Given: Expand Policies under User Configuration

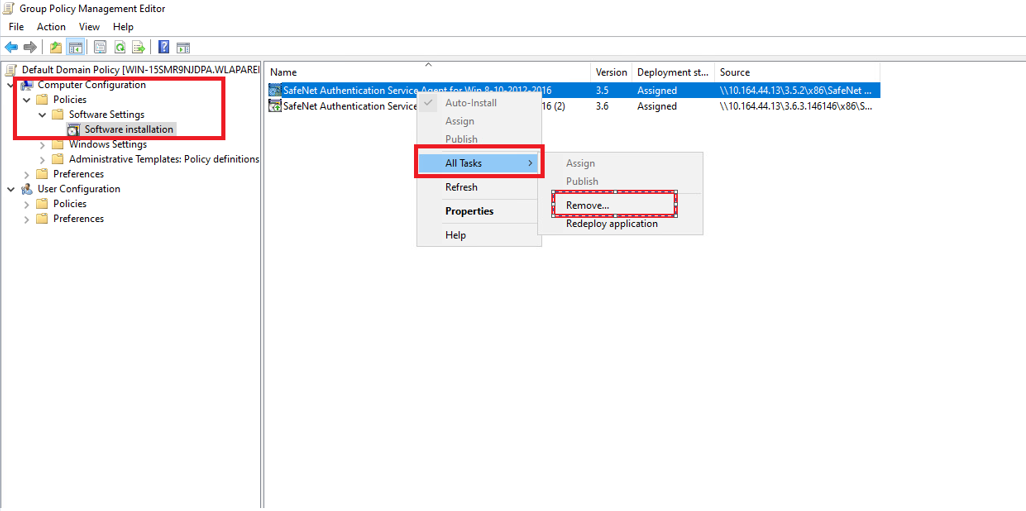Looking at the screenshot, I should point(26,204).
